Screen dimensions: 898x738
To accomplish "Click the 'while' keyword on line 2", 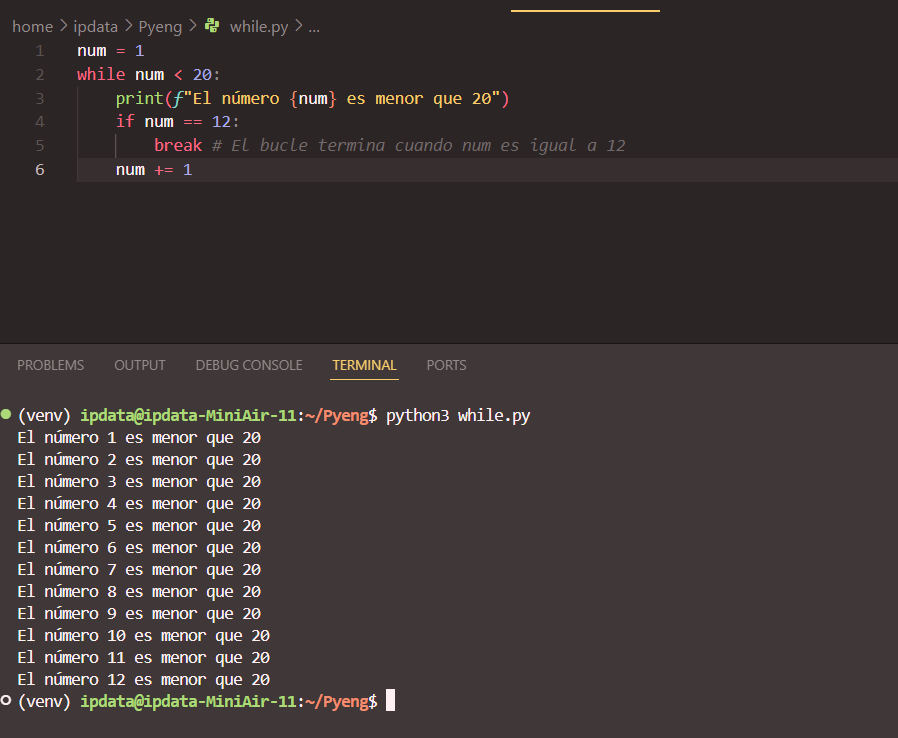I will [101, 74].
